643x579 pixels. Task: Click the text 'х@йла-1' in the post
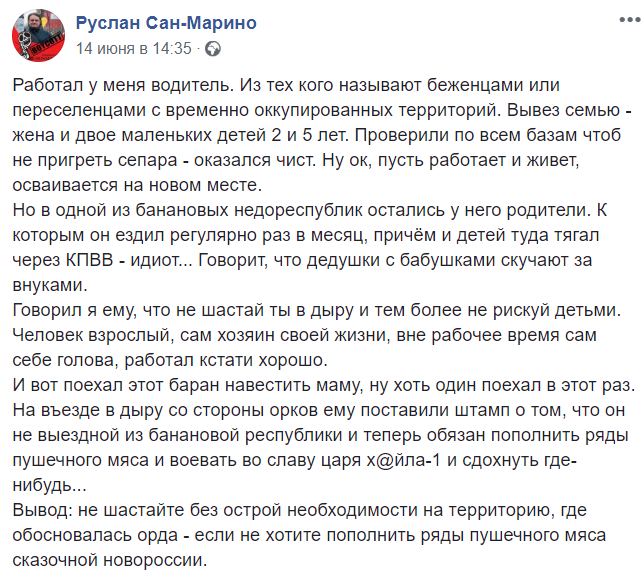(404, 460)
